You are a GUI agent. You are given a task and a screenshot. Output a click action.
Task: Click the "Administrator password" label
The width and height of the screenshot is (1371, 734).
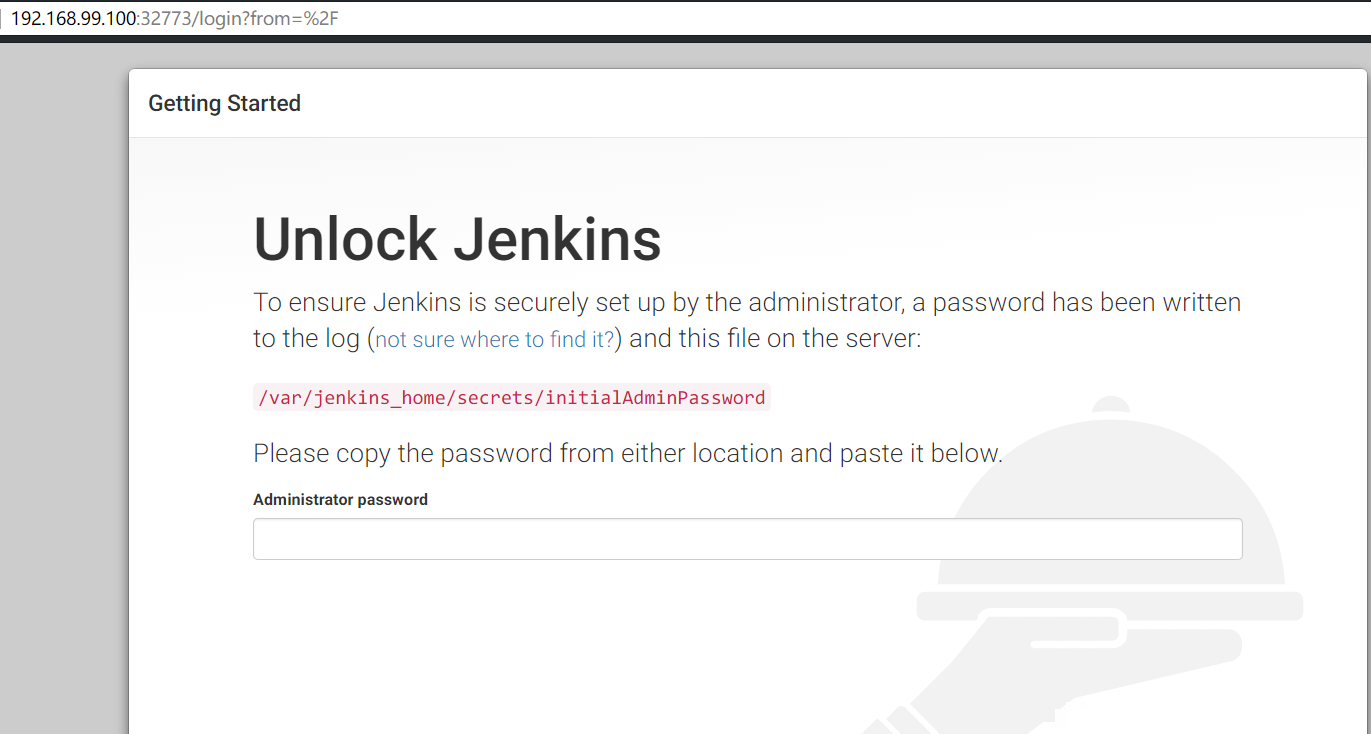pyautogui.click(x=340, y=499)
